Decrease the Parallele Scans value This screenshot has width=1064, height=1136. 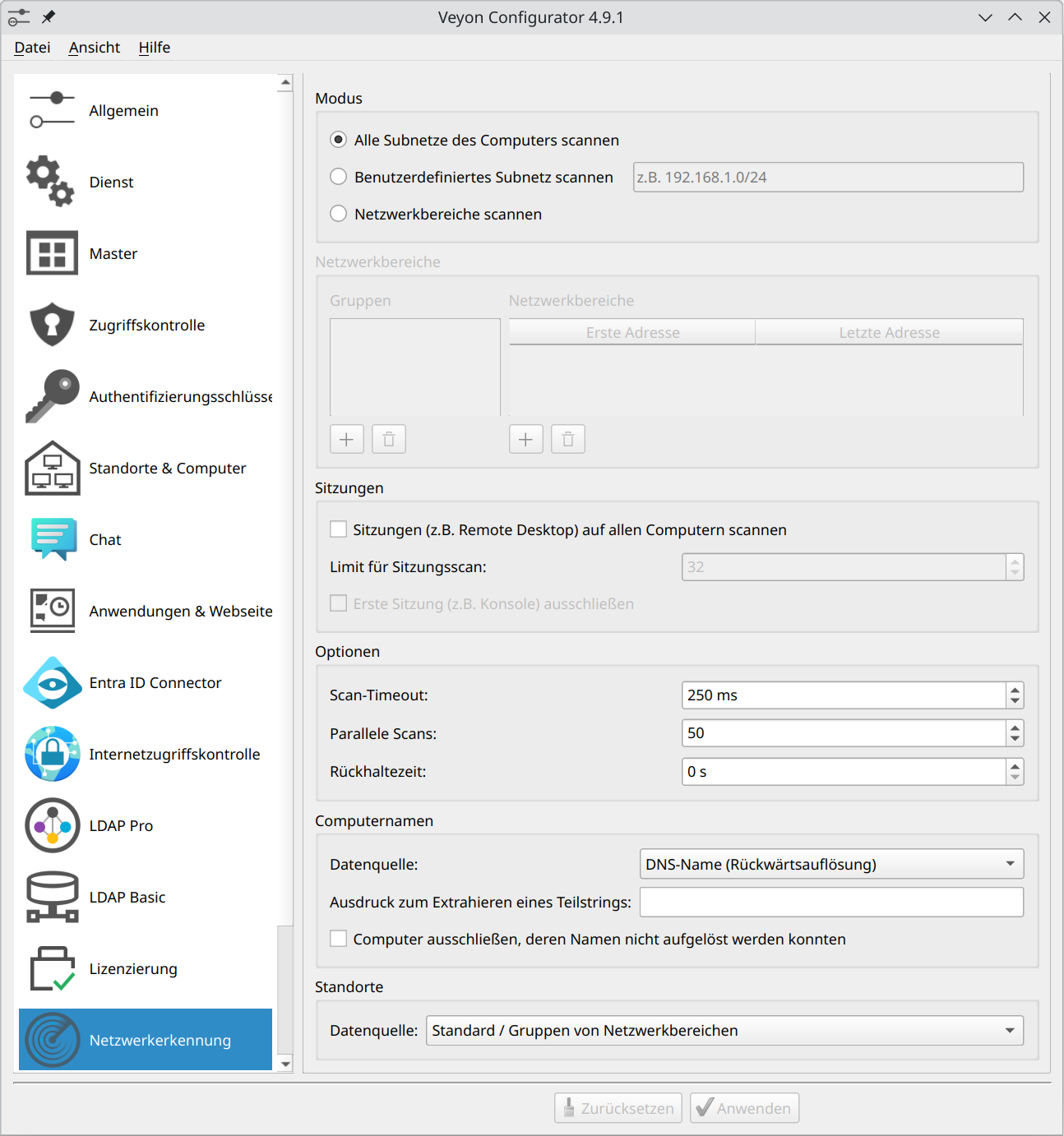click(x=1015, y=739)
